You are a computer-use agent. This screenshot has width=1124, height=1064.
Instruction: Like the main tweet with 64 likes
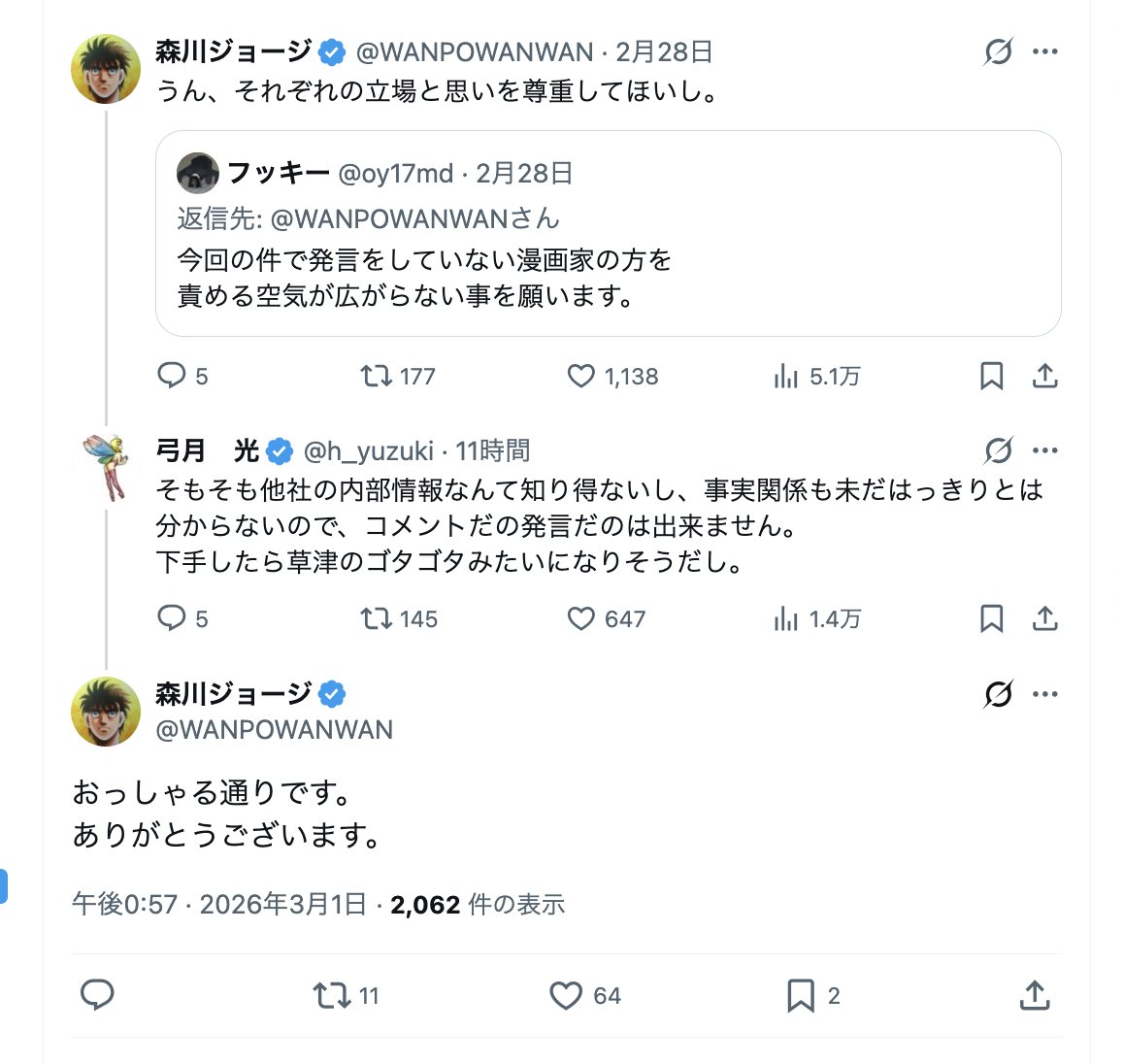click(x=566, y=995)
